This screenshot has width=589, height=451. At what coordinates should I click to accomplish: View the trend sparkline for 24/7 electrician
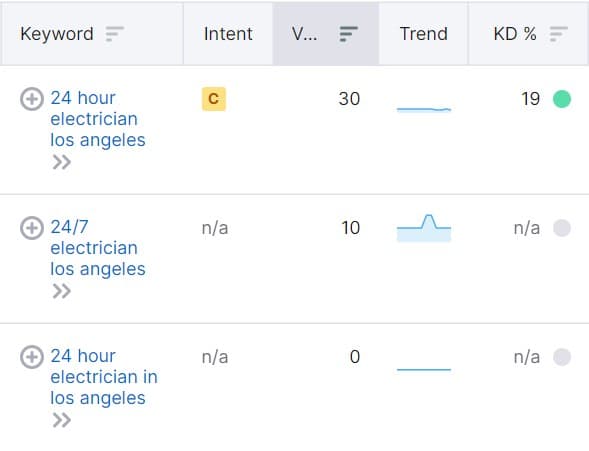[424, 228]
